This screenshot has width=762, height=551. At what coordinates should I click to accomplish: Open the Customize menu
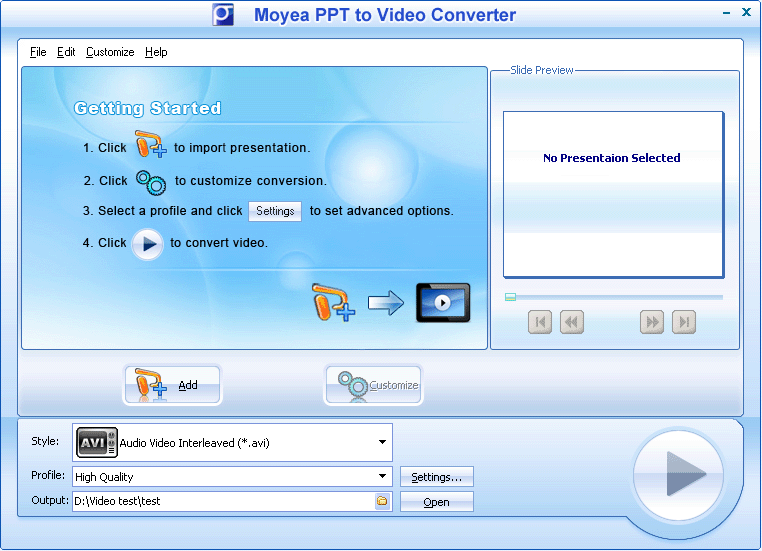coord(110,52)
